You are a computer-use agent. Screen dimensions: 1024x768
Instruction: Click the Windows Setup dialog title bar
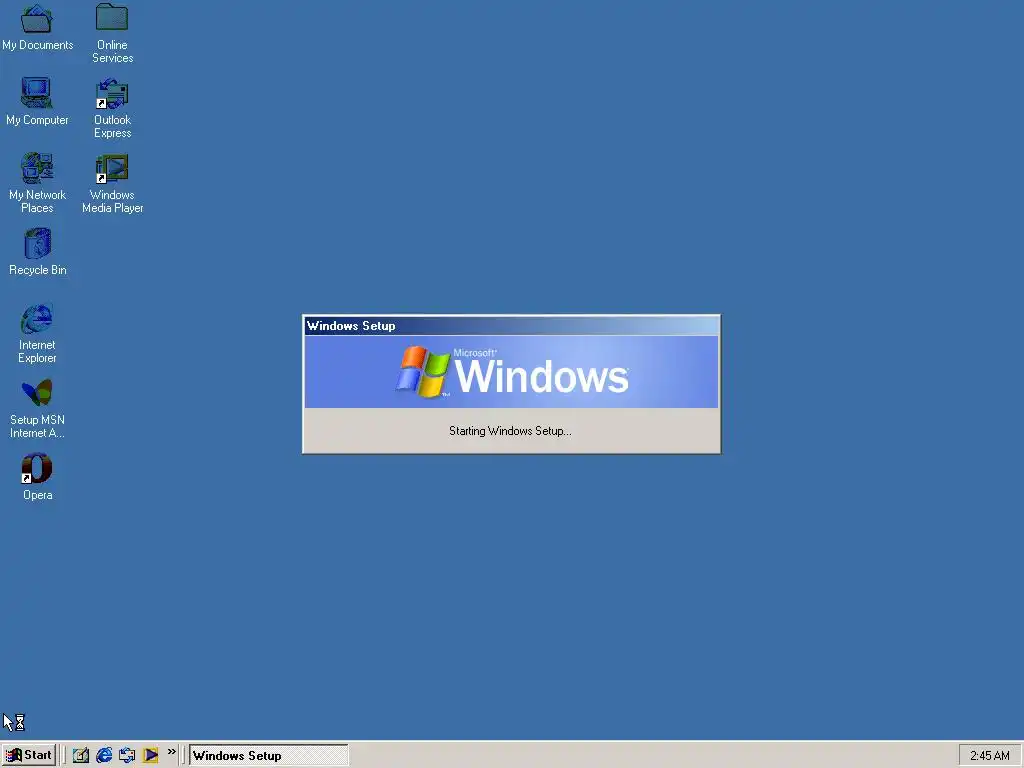pyautogui.click(x=511, y=326)
